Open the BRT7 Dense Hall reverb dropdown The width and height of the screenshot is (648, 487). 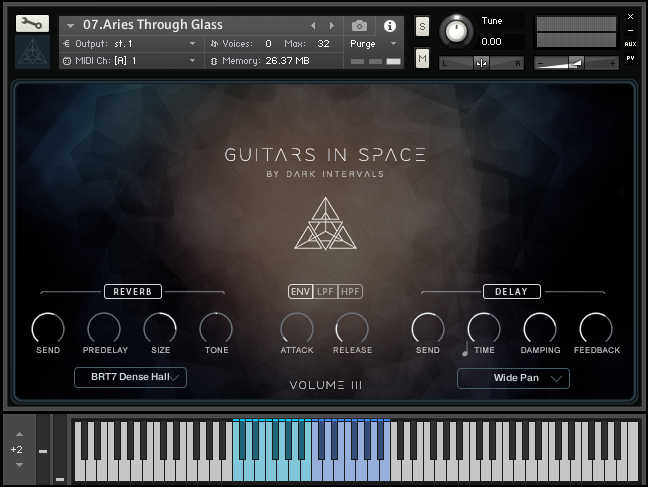point(131,377)
